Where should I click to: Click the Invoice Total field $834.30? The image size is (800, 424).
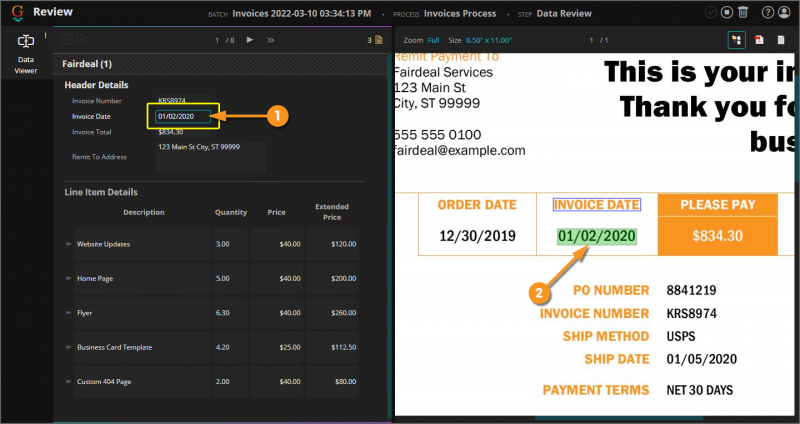tap(183, 132)
